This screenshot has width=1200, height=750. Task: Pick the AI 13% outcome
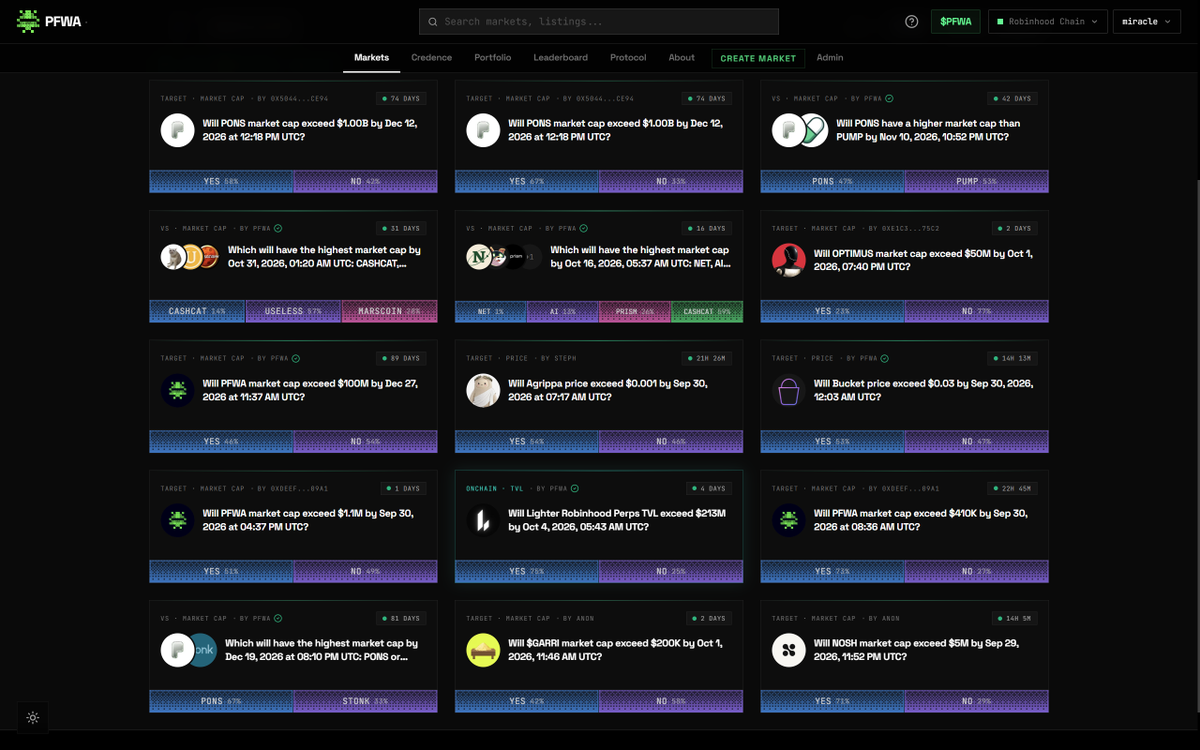point(563,311)
